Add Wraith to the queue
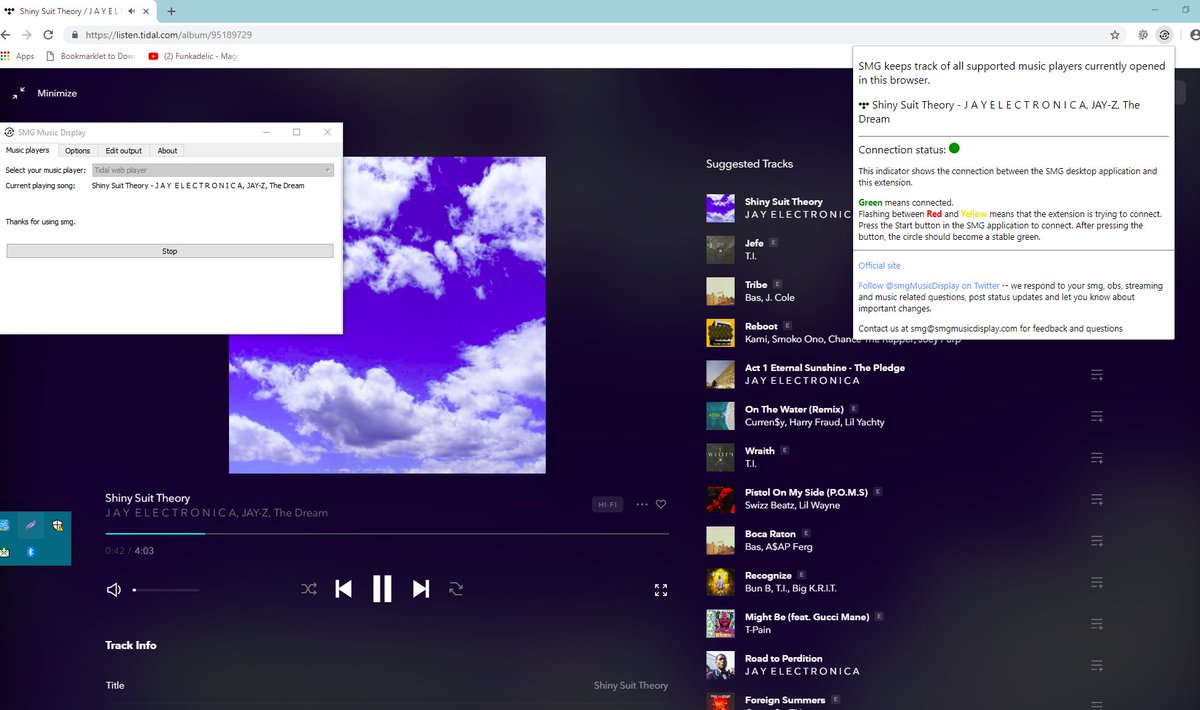This screenshot has width=1200, height=710. coord(1096,458)
